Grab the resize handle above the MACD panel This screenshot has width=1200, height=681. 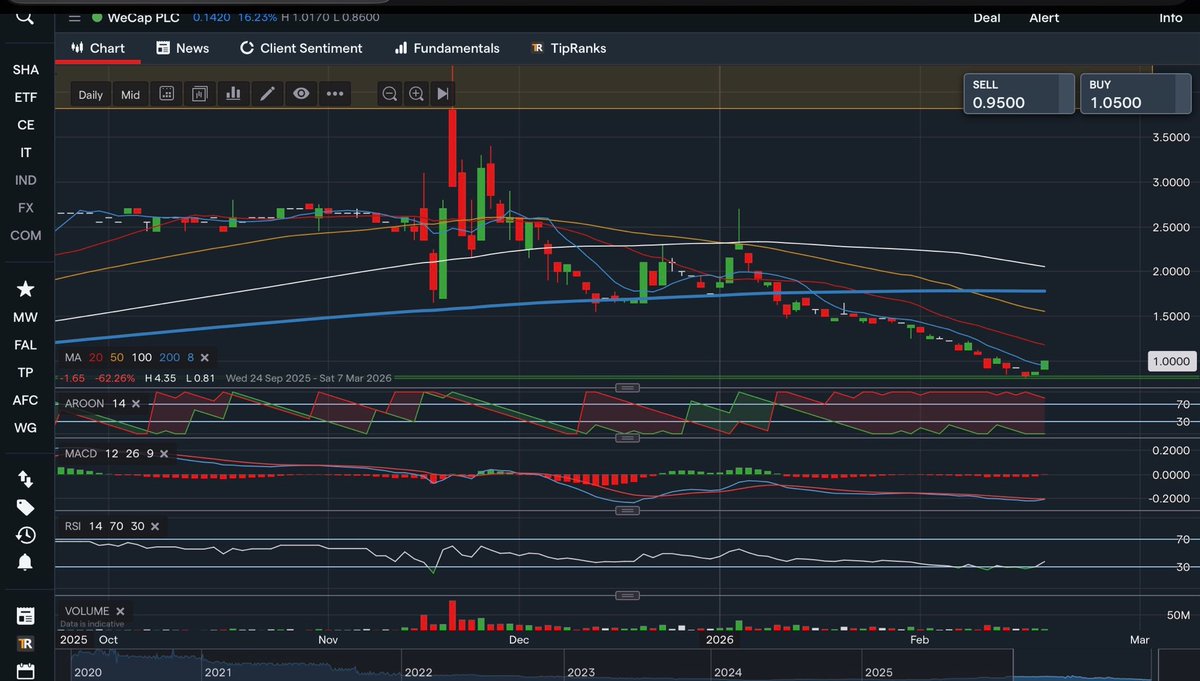point(627,437)
